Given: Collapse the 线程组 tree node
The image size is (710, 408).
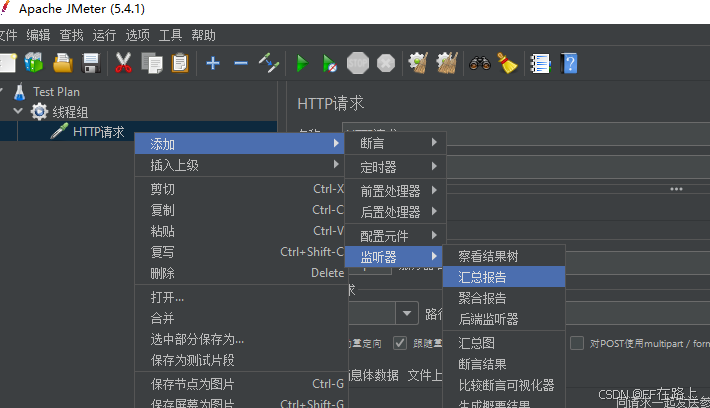Looking at the screenshot, I should 18,110.
